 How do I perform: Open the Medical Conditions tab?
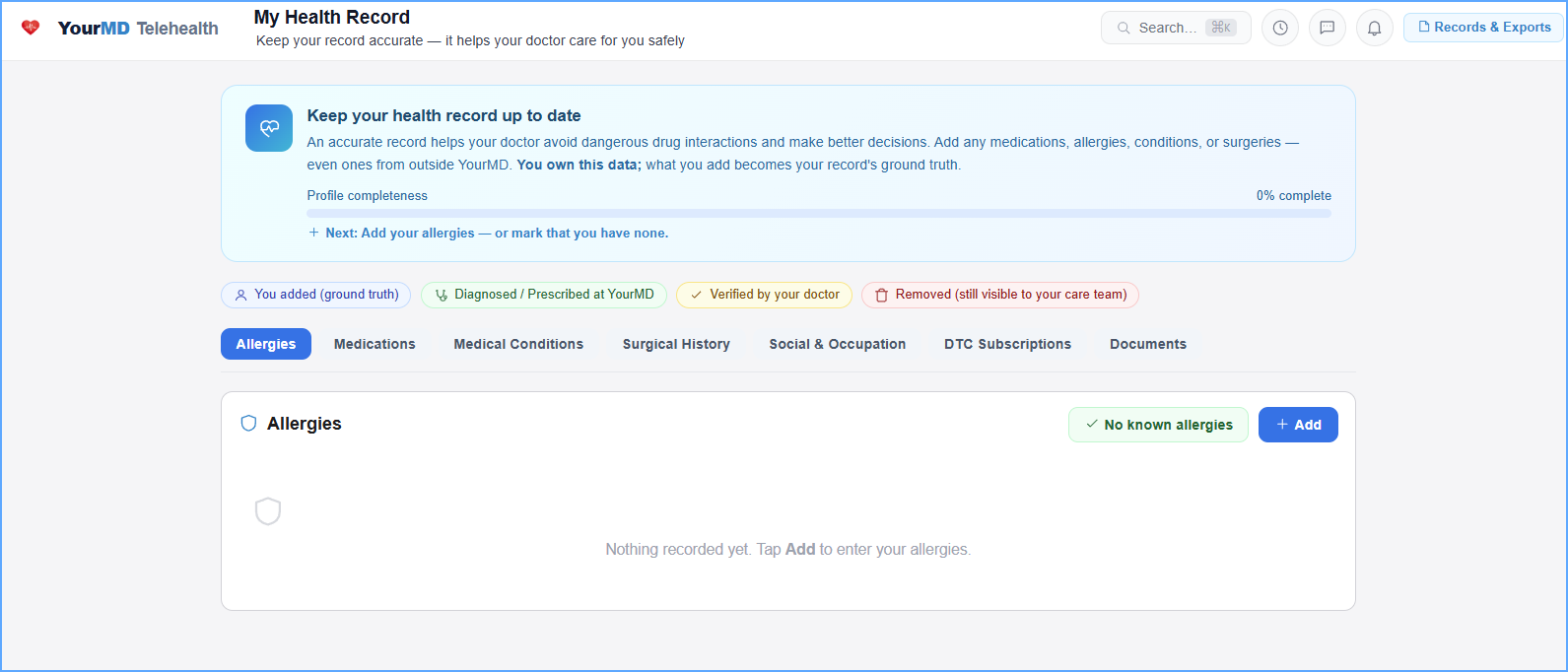point(518,344)
